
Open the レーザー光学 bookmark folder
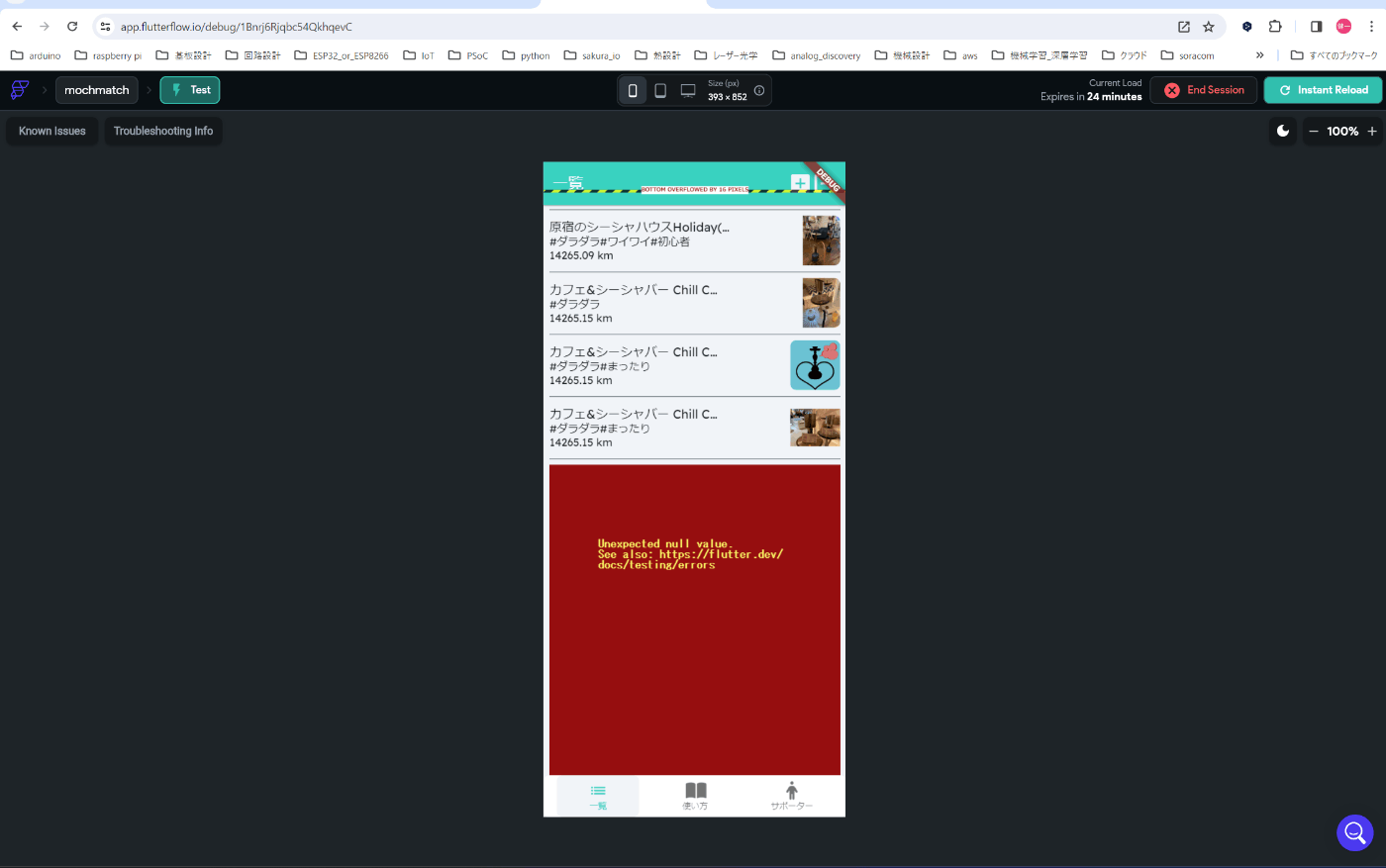point(726,55)
